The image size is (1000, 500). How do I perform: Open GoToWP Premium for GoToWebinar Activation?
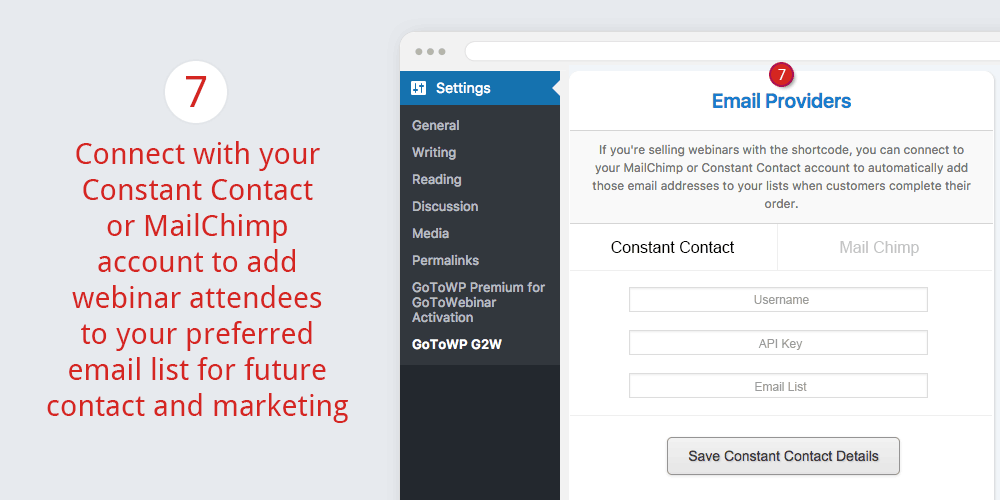point(478,302)
